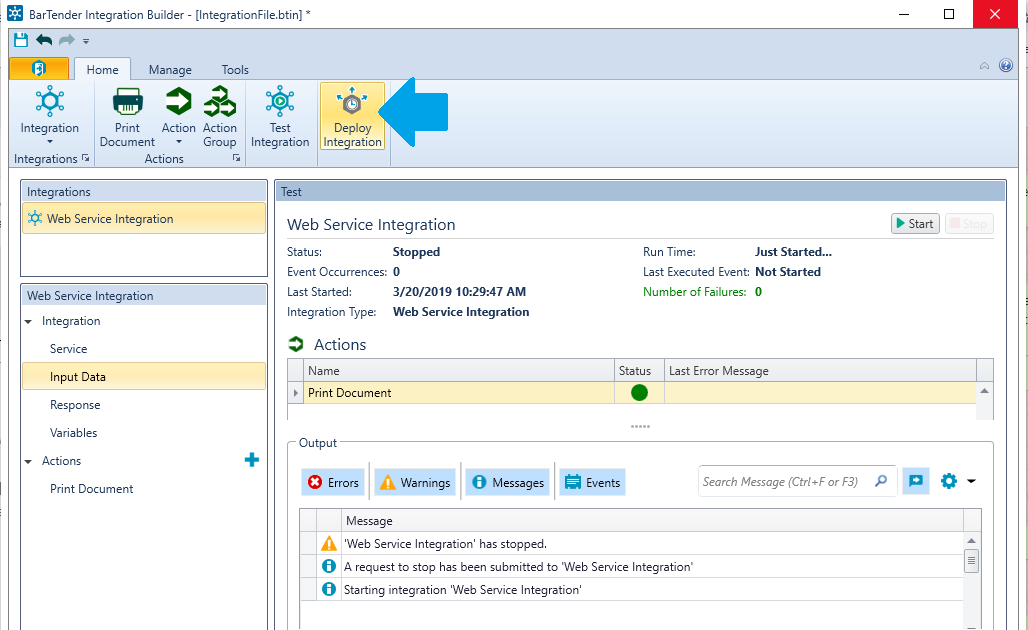Select the Input Data tree item
1028x630 pixels.
(x=144, y=376)
